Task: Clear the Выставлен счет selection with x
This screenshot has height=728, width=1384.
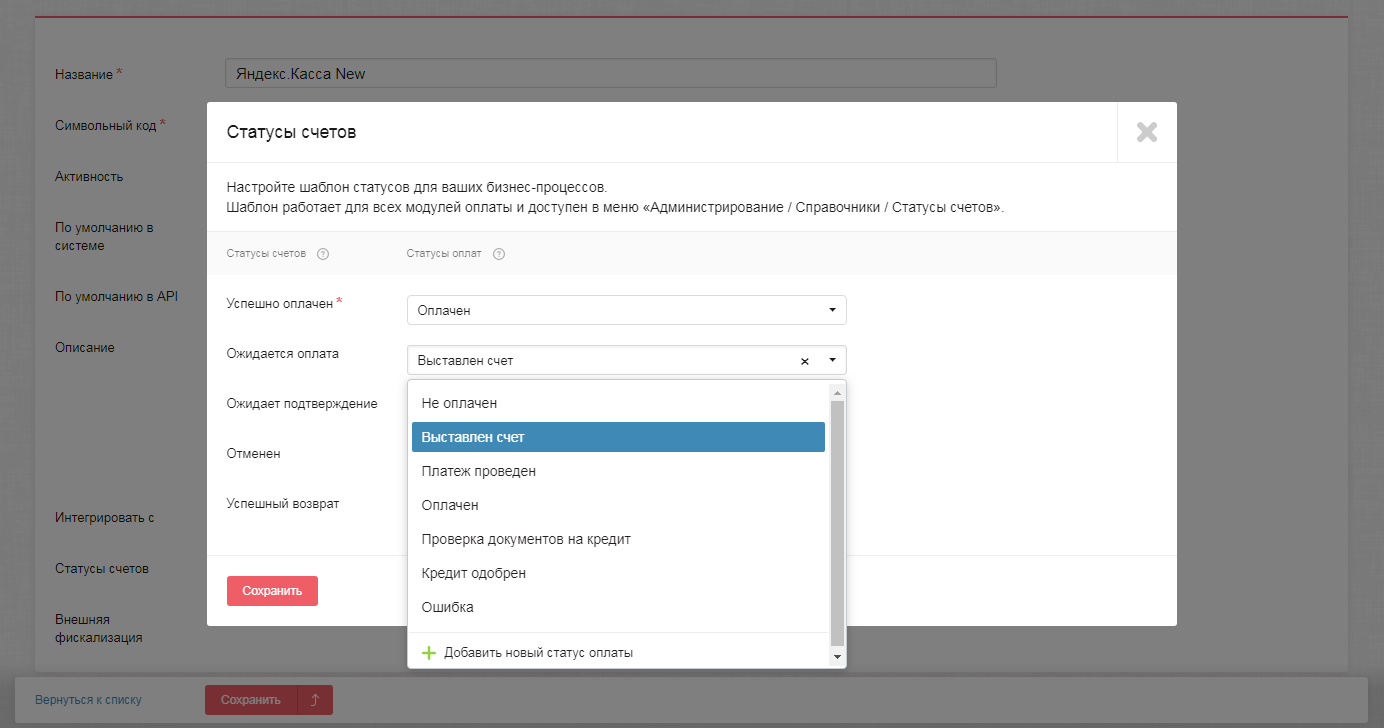Action: [804, 361]
